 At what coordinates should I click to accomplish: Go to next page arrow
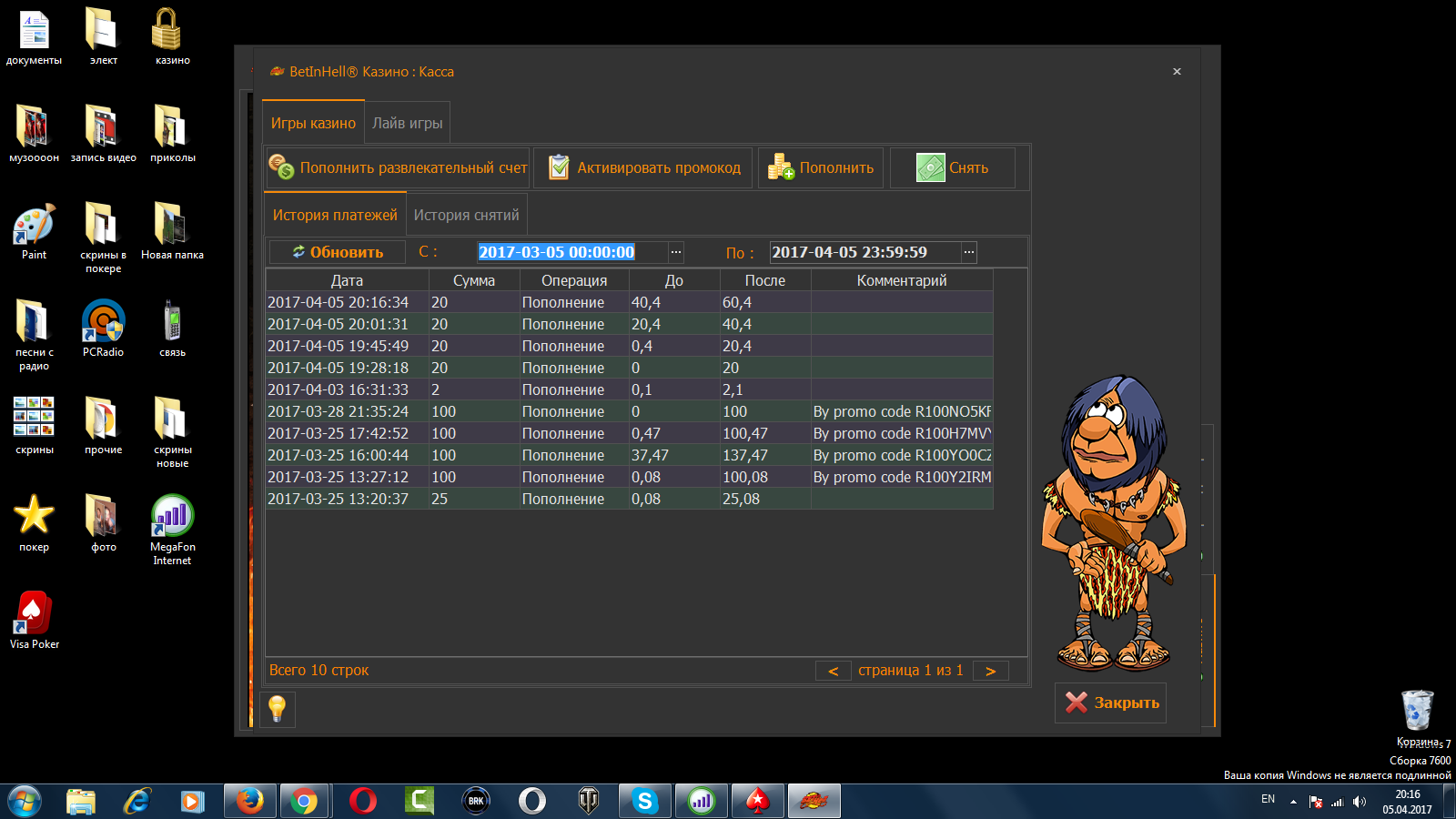pyautogui.click(x=990, y=671)
